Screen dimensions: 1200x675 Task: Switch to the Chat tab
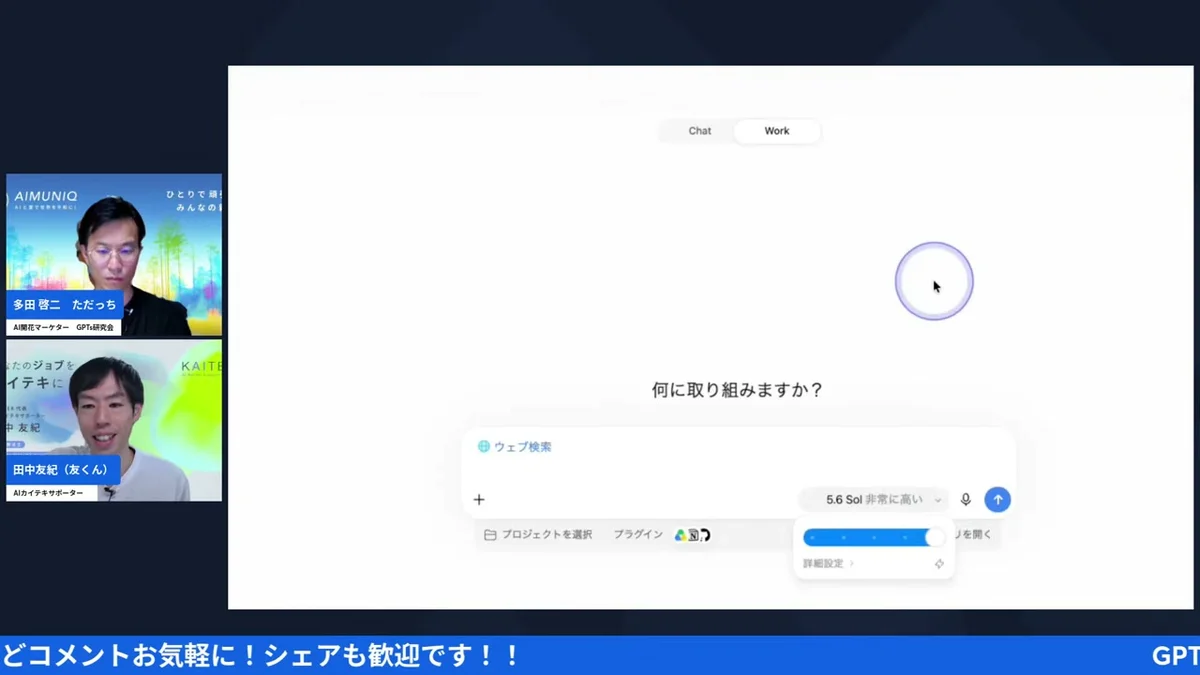[x=700, y=131]
